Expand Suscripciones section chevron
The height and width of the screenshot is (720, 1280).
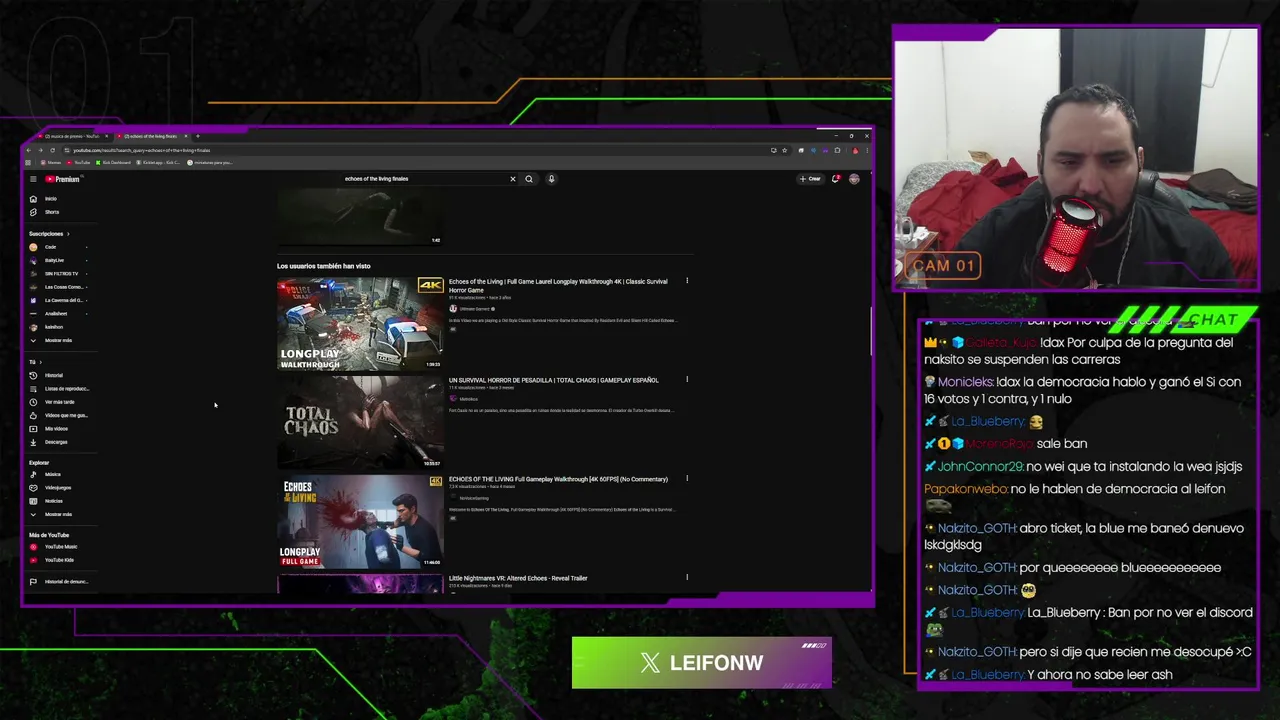point(68,234)
